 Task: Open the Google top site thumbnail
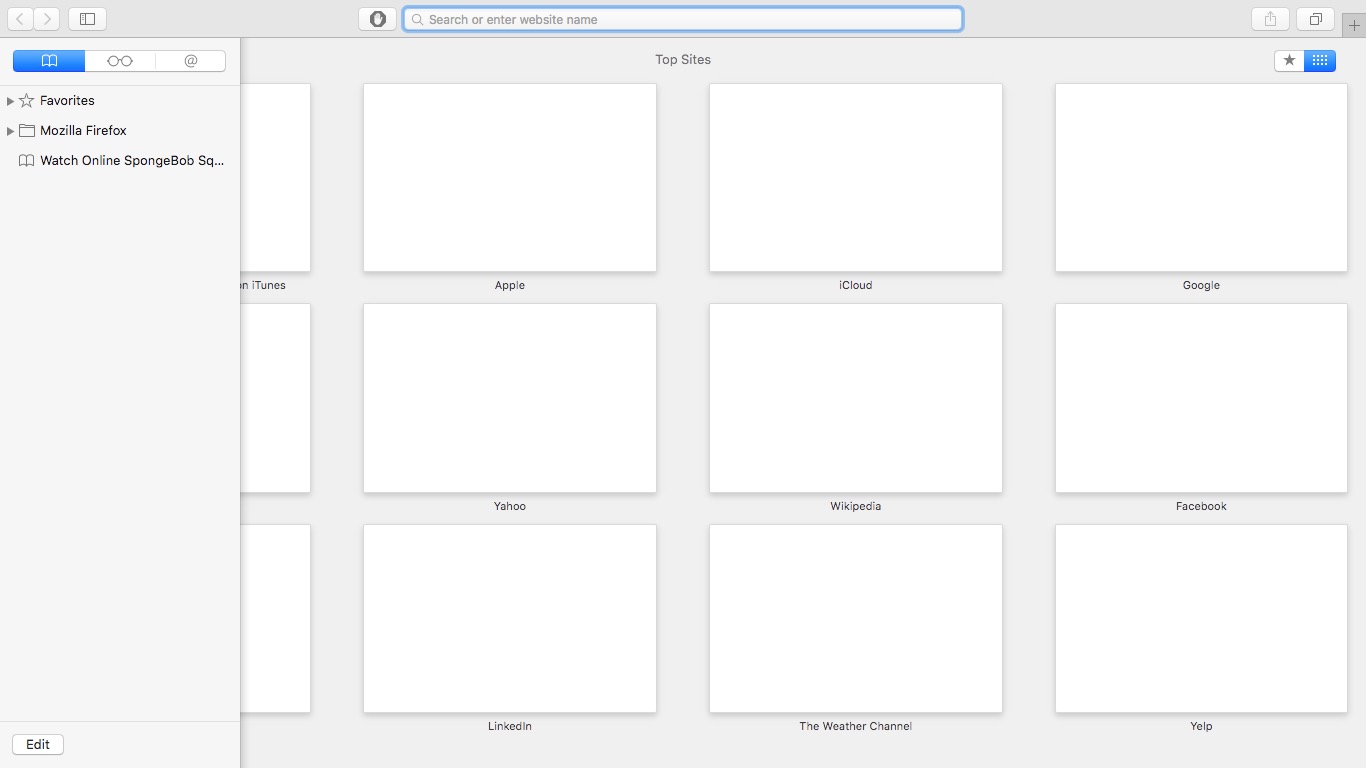pos(1201,177)
